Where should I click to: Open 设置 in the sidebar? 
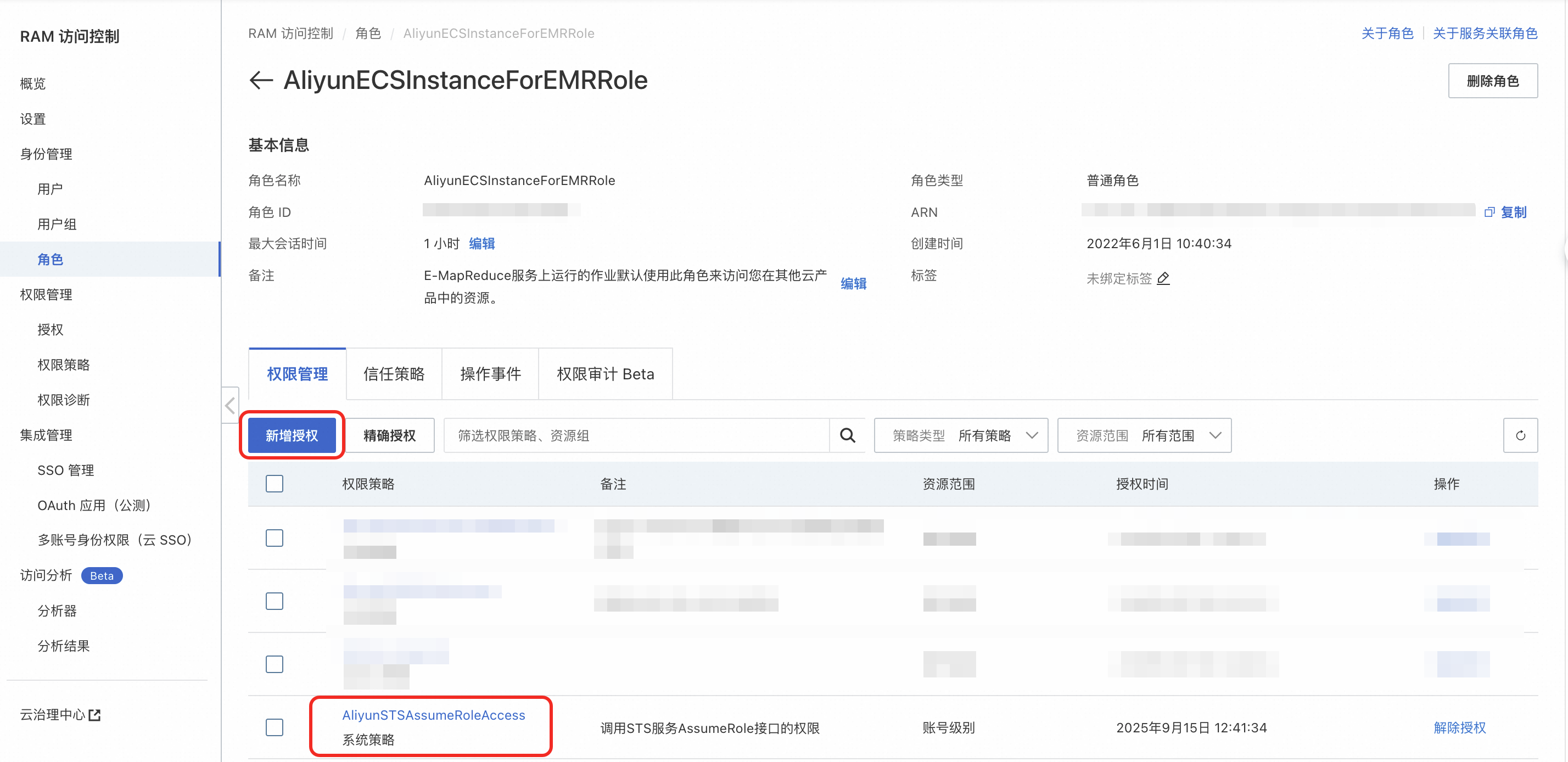pyautogui.click(x=33, y=119)
